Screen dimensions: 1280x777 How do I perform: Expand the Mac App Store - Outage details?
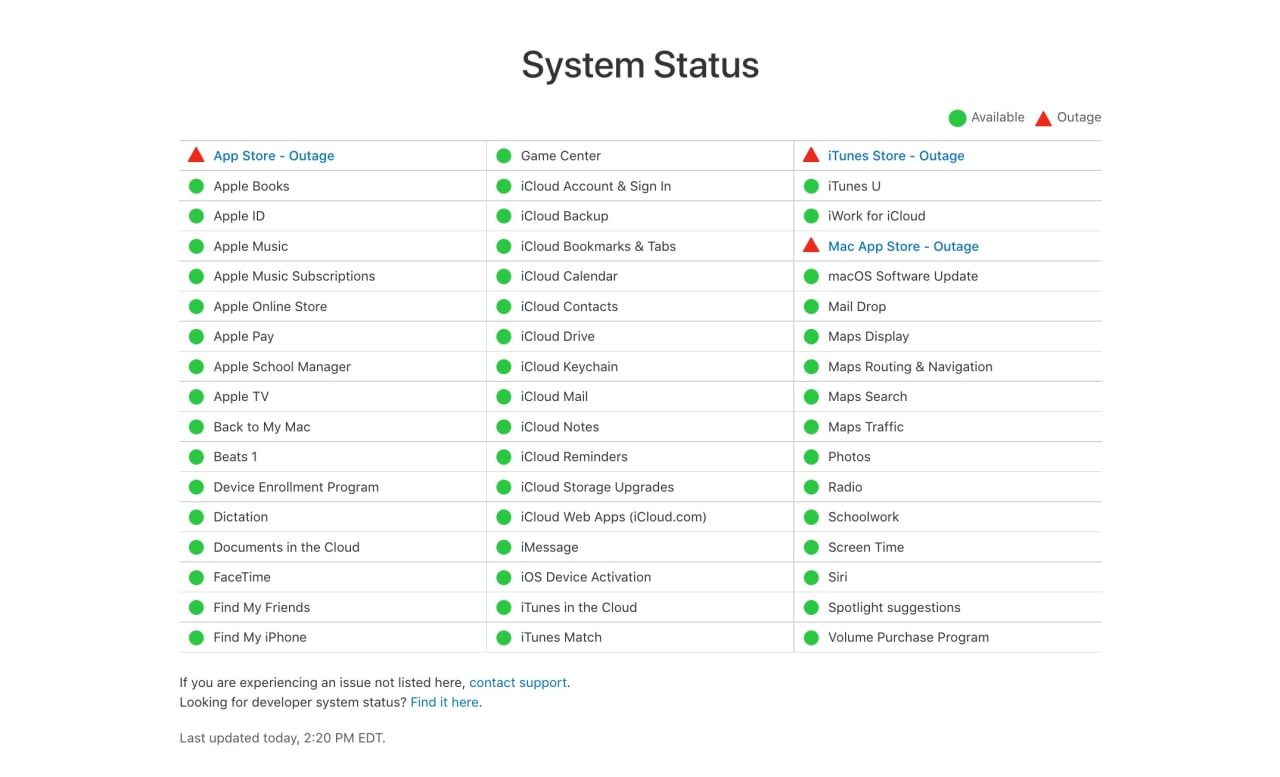pyautogui.click(x=903, y=246)
